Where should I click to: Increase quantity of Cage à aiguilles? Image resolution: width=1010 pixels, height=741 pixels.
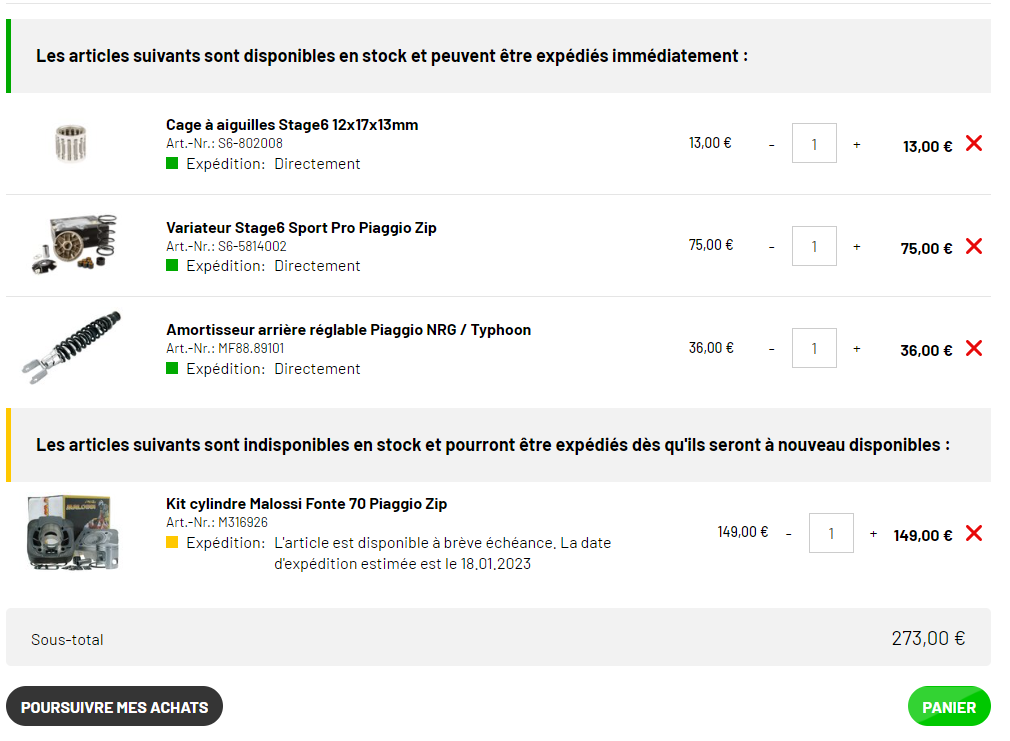click(856, 145)
